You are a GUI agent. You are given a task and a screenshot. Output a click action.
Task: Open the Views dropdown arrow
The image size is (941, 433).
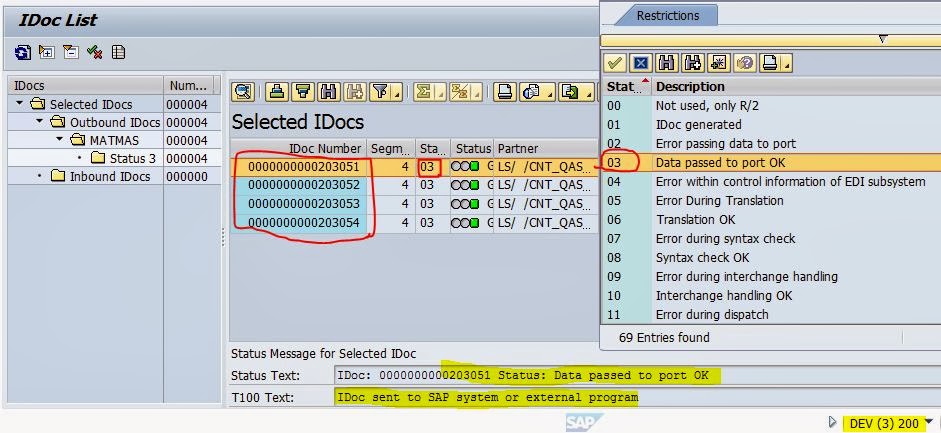(549, 93)
